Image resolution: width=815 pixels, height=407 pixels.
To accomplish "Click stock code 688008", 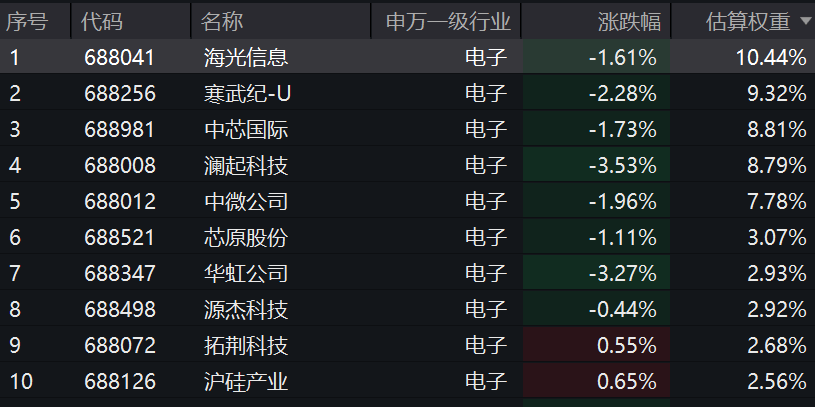I will pyautogui.click(x=120, y=165).
